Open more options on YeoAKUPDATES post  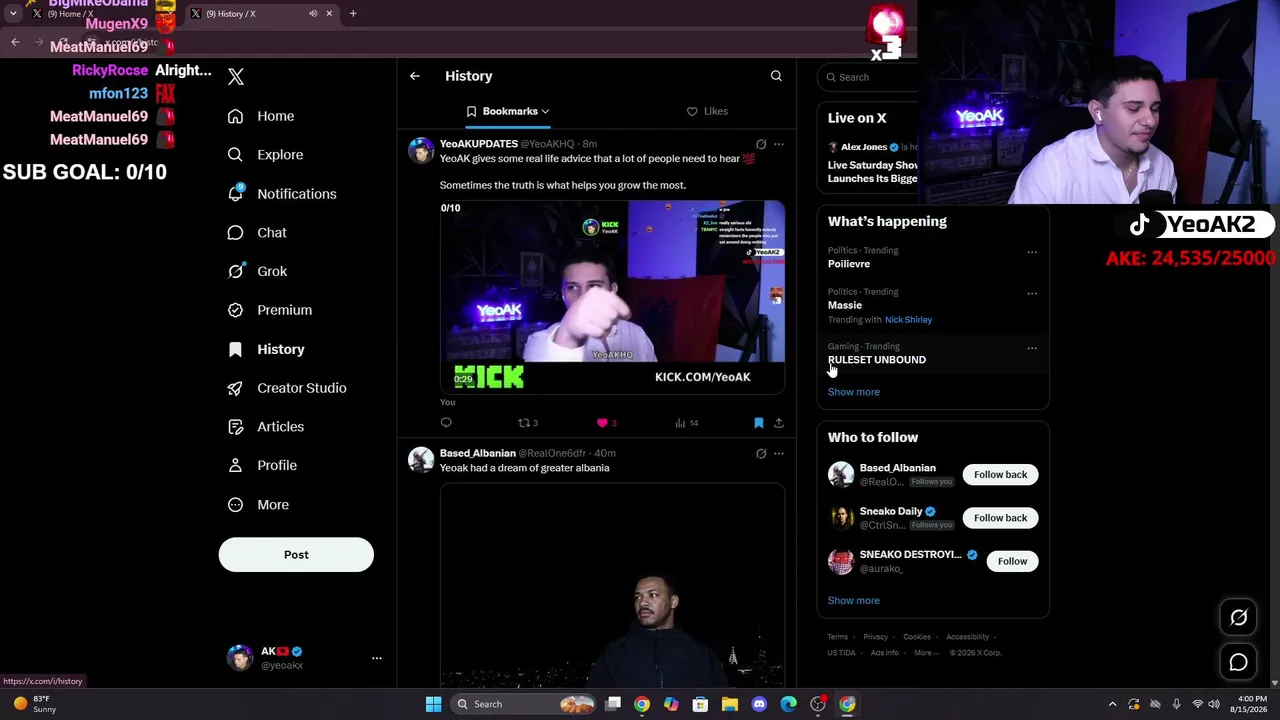(x=779, y=144)
